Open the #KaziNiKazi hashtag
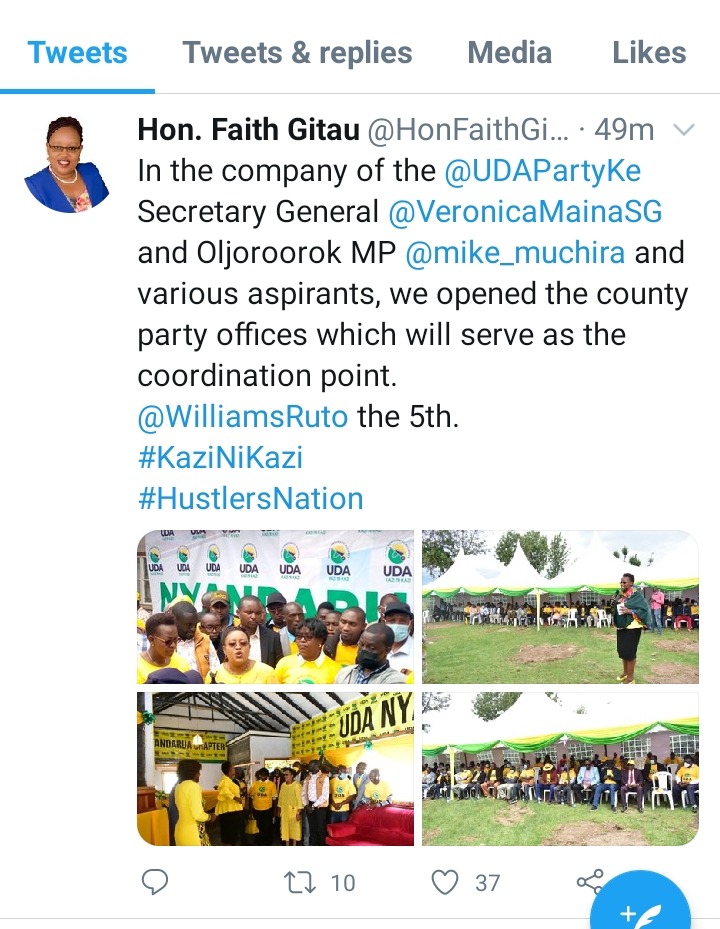The height and width of the screenshot is (929, 720). click(x=220, y=457)
